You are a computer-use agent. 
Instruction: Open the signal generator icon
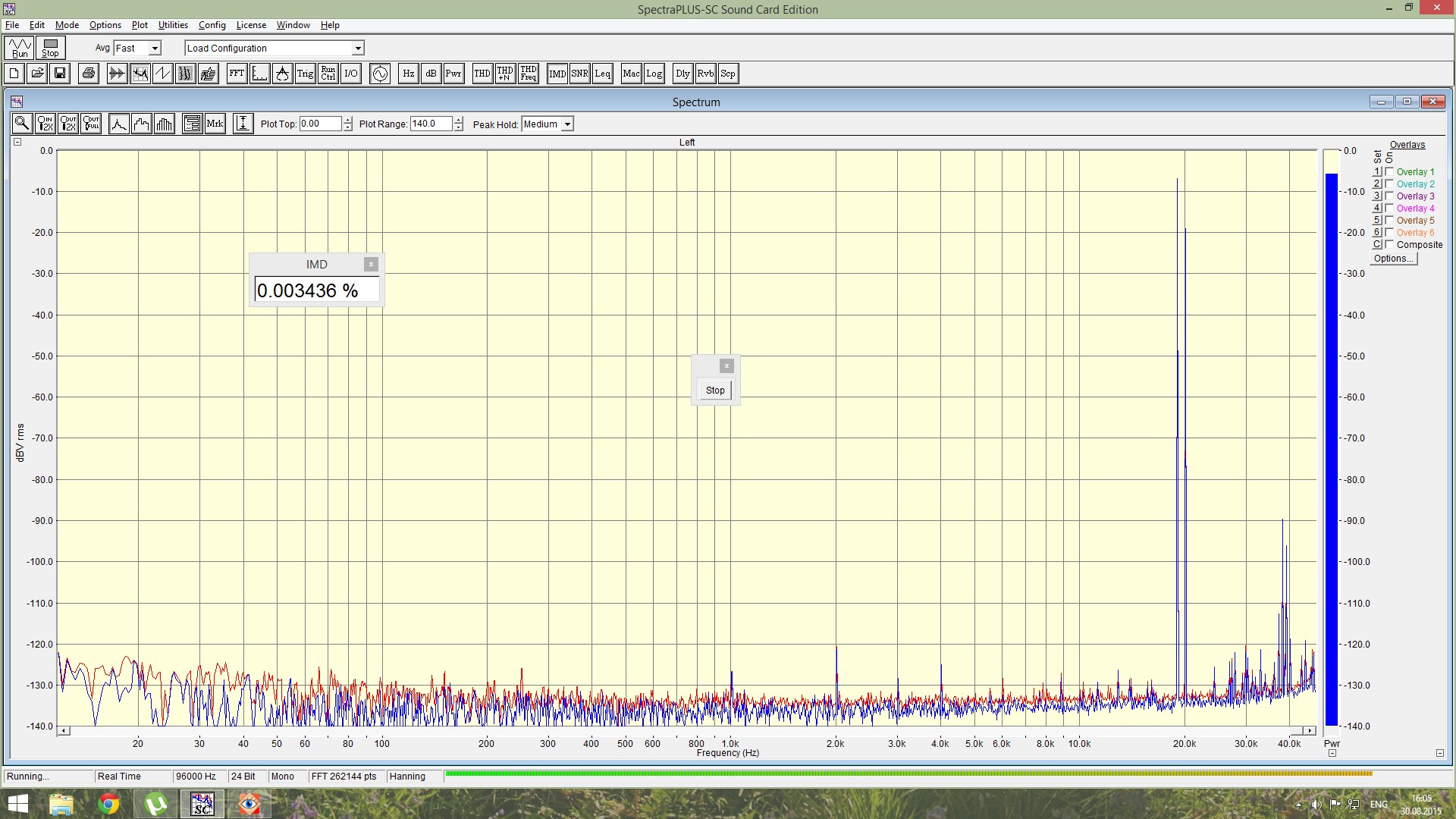click(x=380, y=74)
